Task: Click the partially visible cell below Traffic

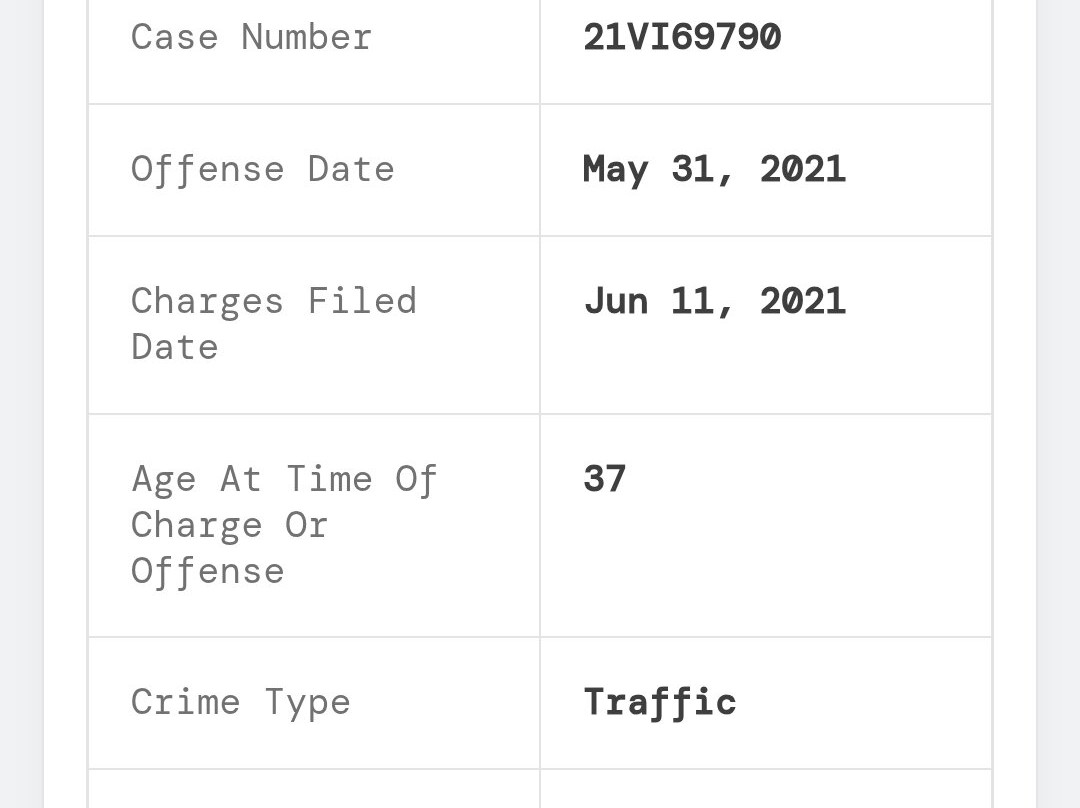Action: click(766, 789)
